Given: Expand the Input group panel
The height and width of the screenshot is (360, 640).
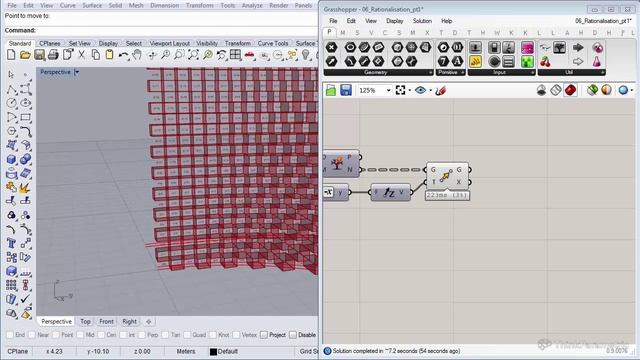Looking at the screenshot, I should (532, 73).
